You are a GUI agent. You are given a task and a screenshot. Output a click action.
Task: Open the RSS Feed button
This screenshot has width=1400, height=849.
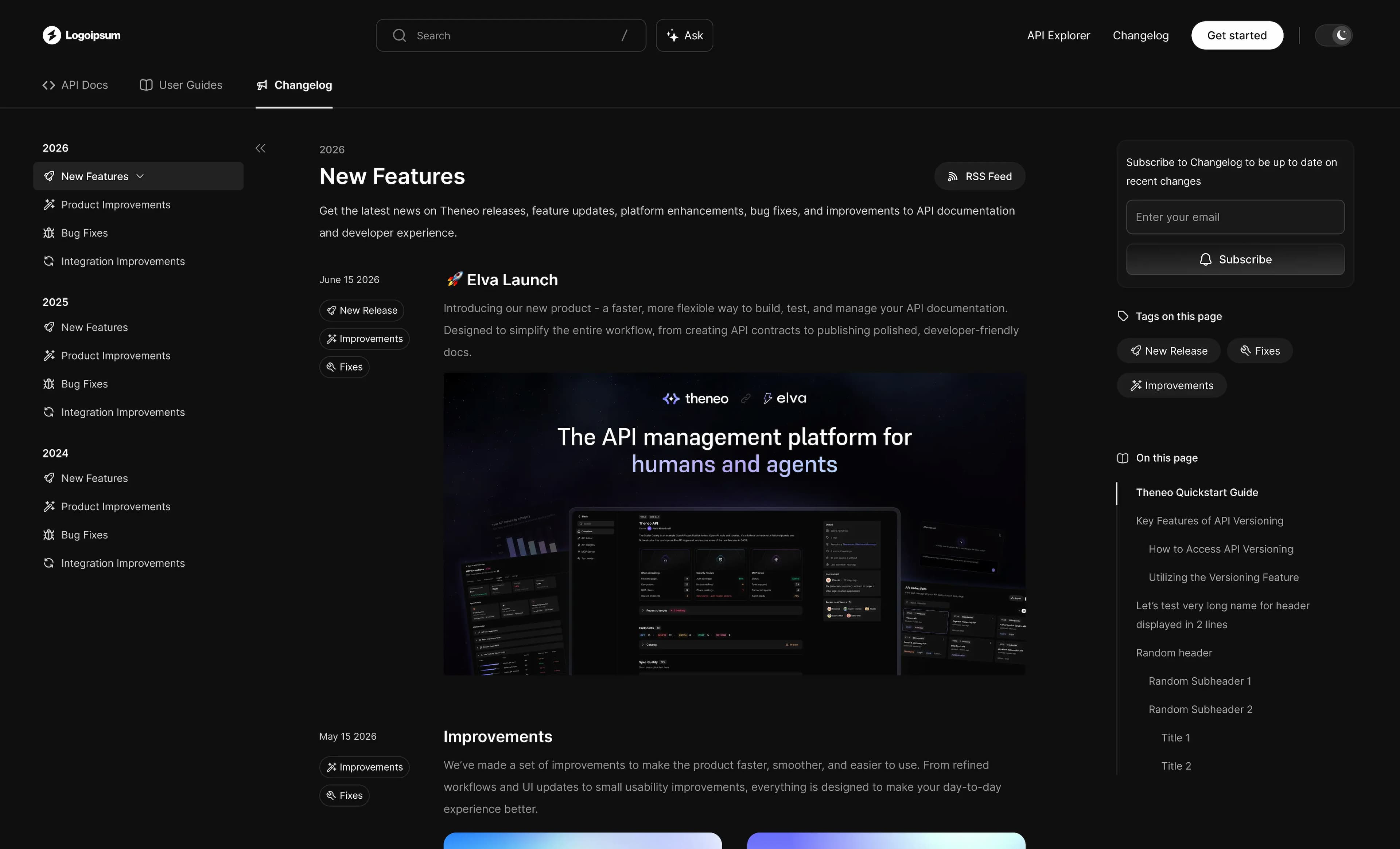[980, 177]
